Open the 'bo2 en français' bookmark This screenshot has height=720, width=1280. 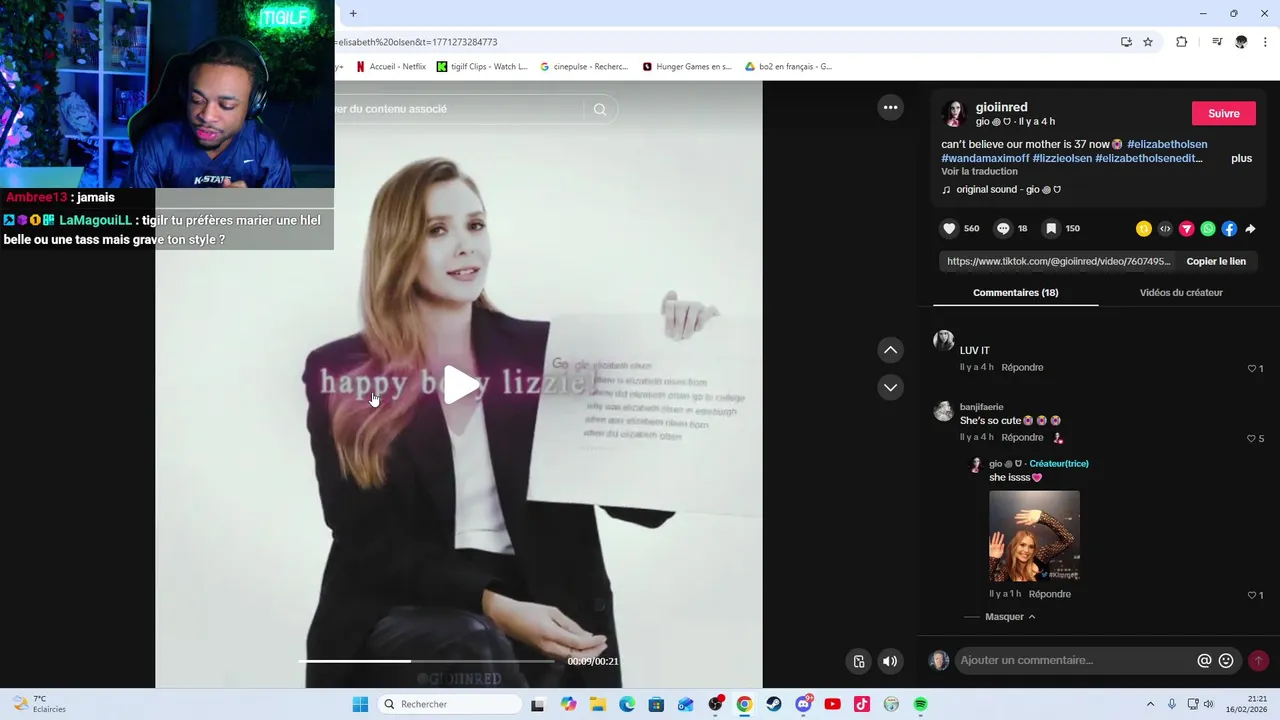tap(788, 67)
